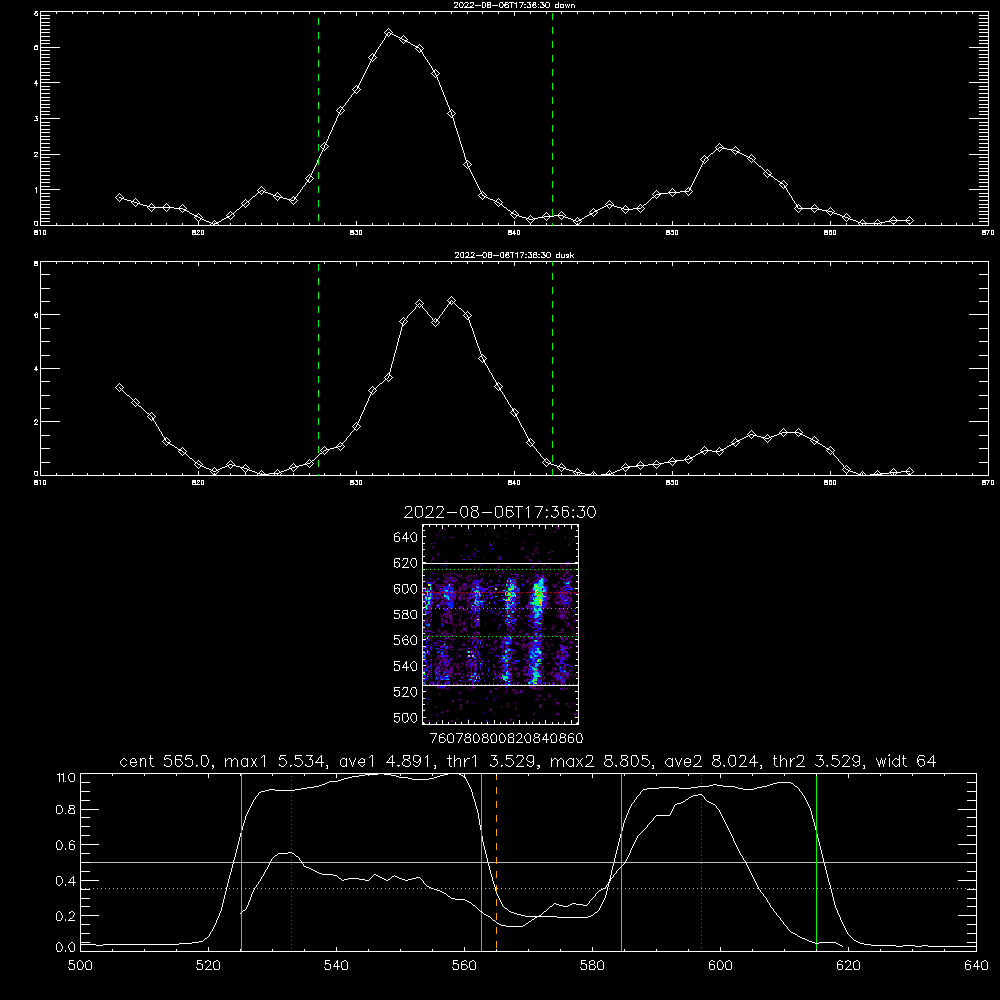Click the red dotted line near 533 in bottom plot

(x=291, y=862)
